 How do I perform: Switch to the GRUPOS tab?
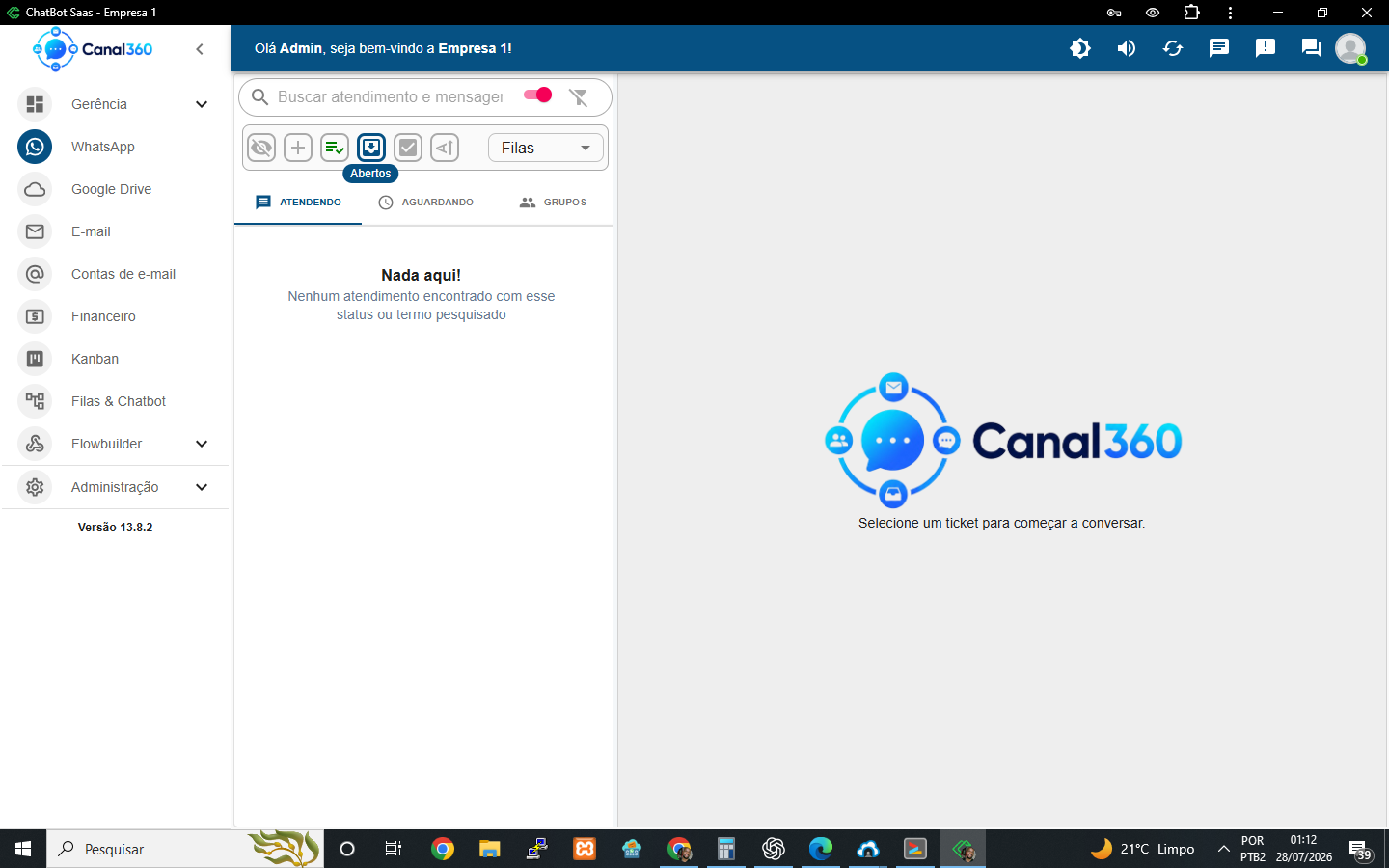553,203
